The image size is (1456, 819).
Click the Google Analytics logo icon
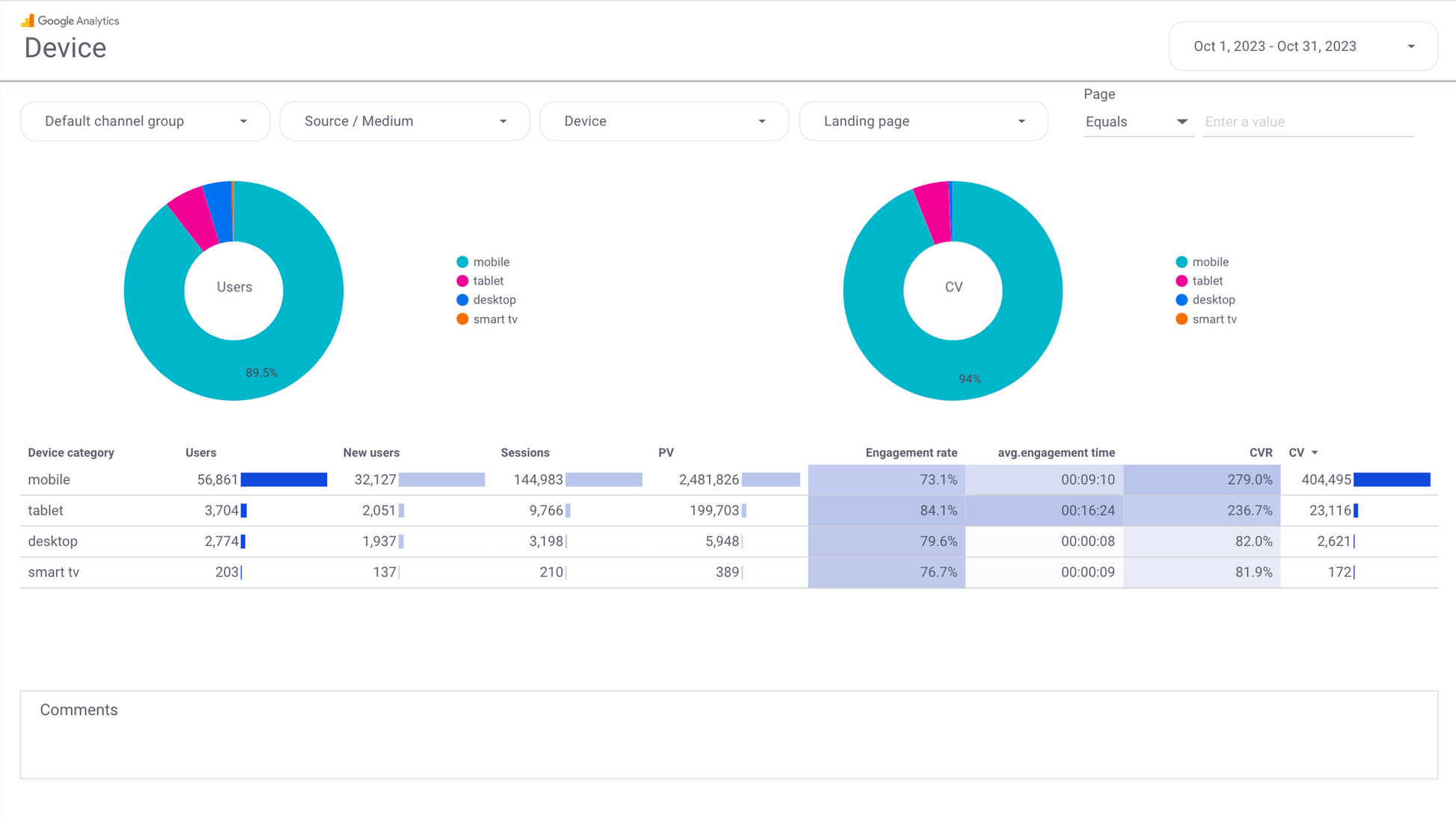coord(28,20)
